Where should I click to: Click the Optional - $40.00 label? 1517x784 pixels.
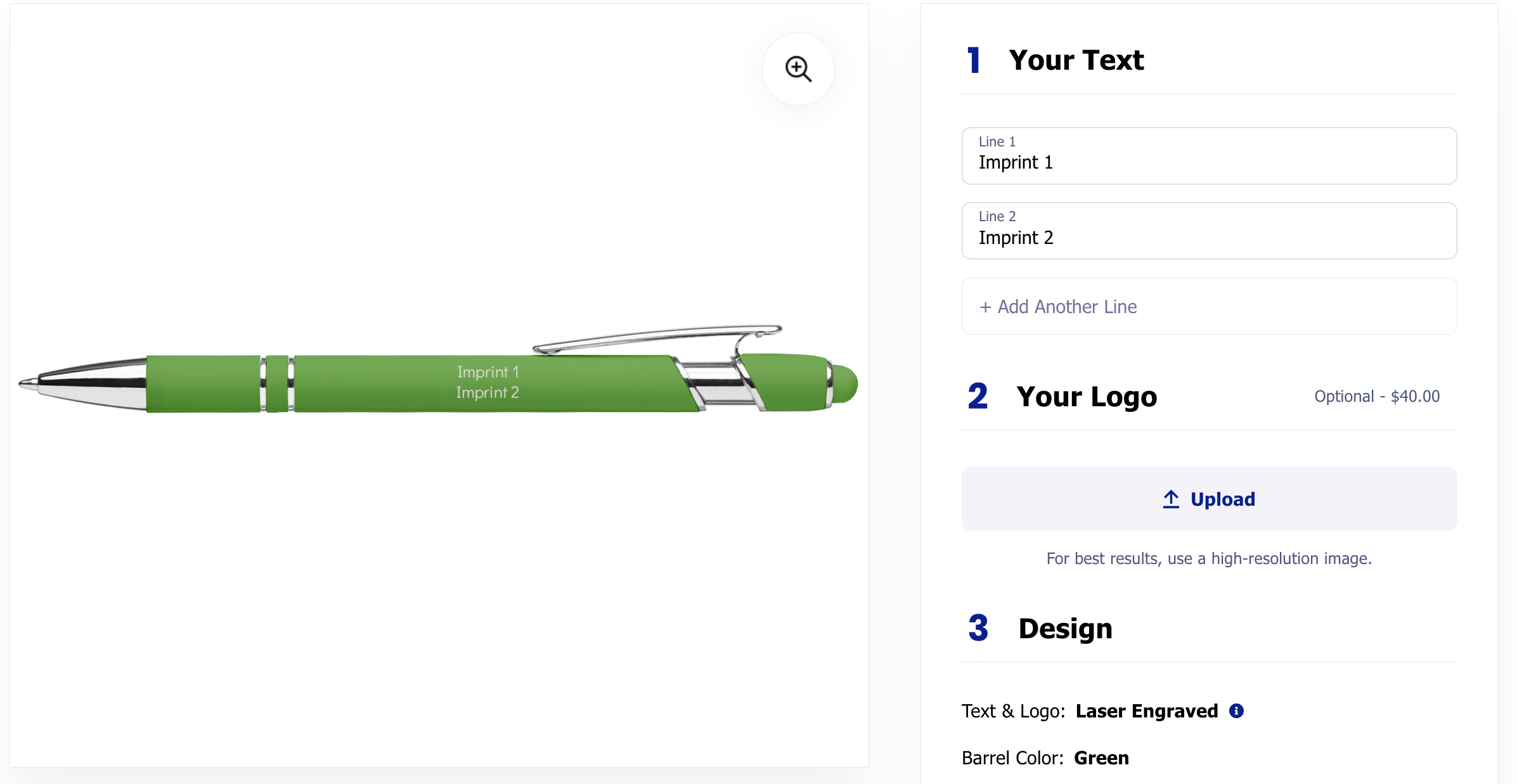click(x=1376, y=397)
